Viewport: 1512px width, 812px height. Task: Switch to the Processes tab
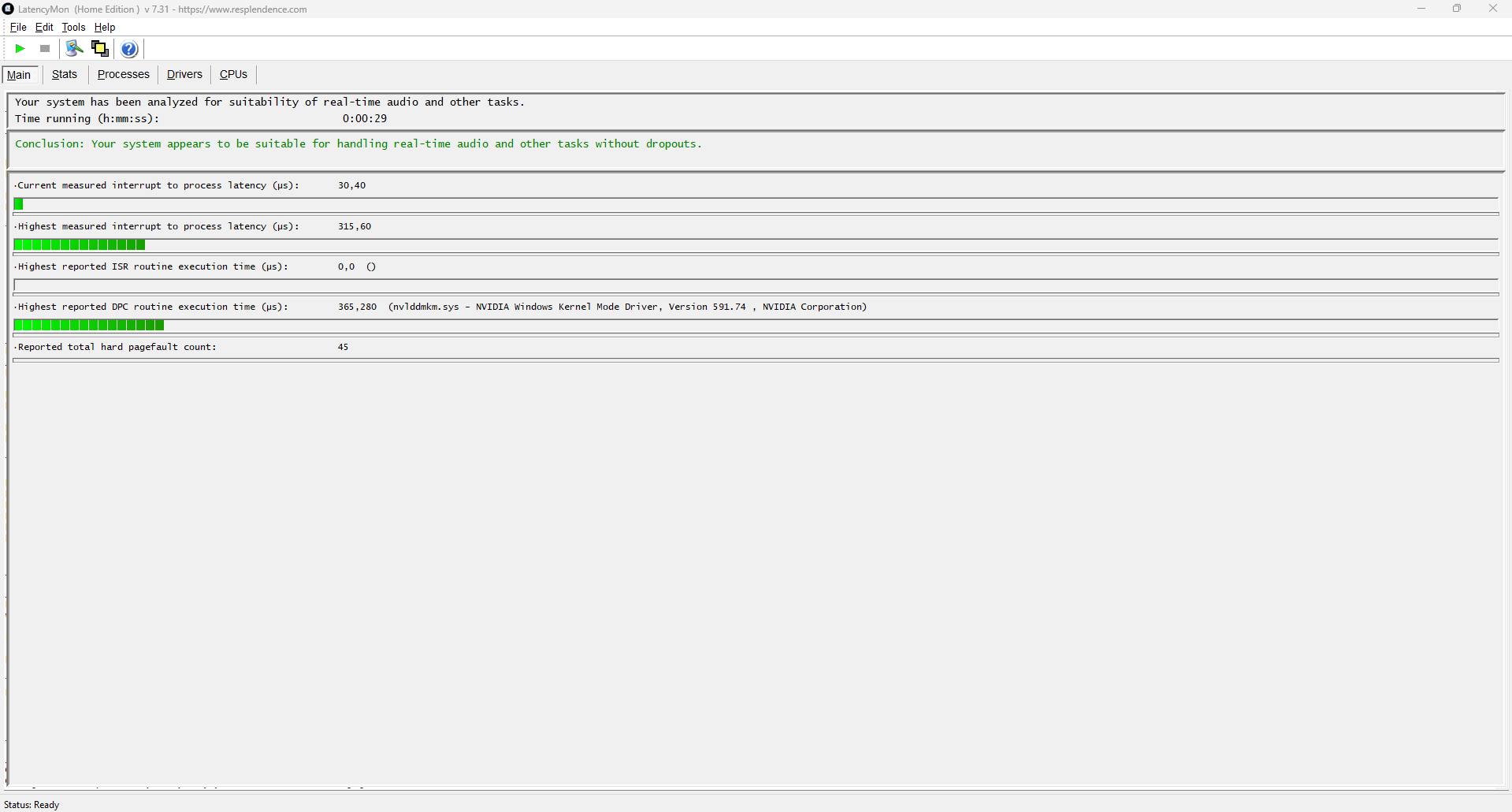click(124, 74)
